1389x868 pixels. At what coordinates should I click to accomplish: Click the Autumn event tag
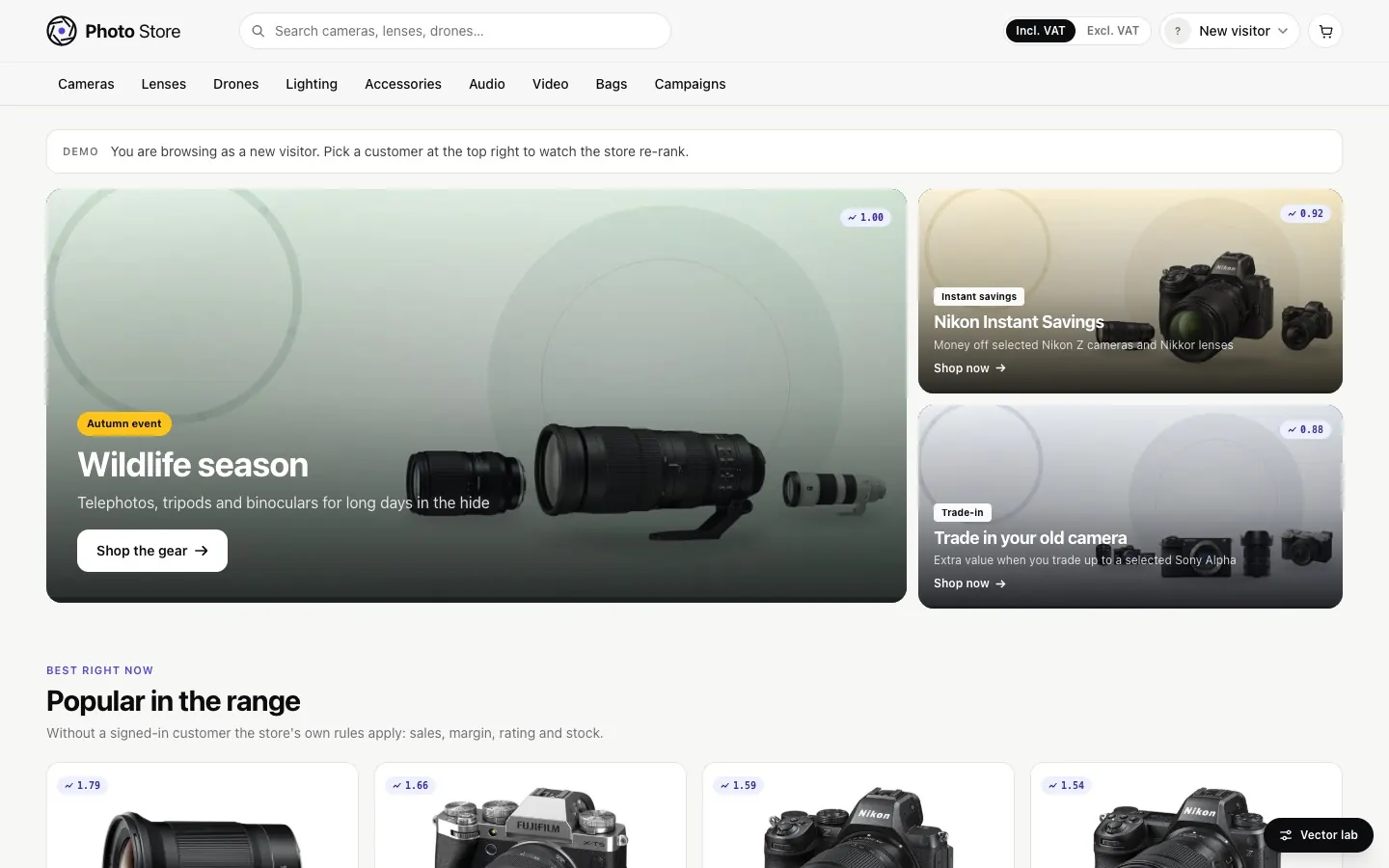pyautogui.click(x=124, y=423)
